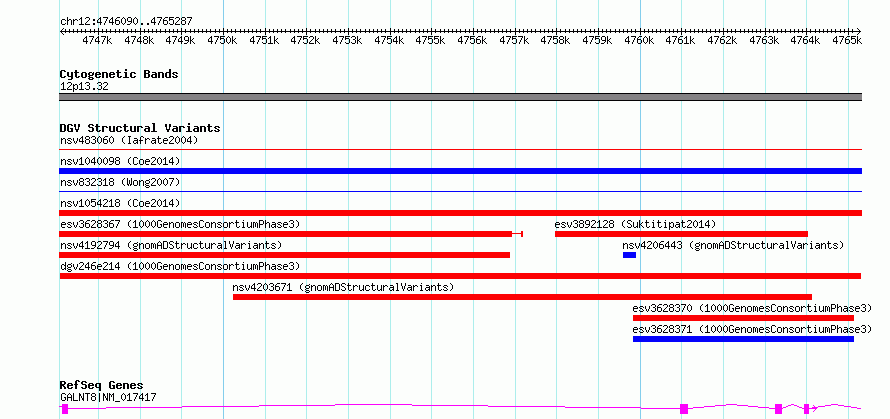Click the Cytogenetic Bands track title
The image size is (890, 419).
coord(119,74)
